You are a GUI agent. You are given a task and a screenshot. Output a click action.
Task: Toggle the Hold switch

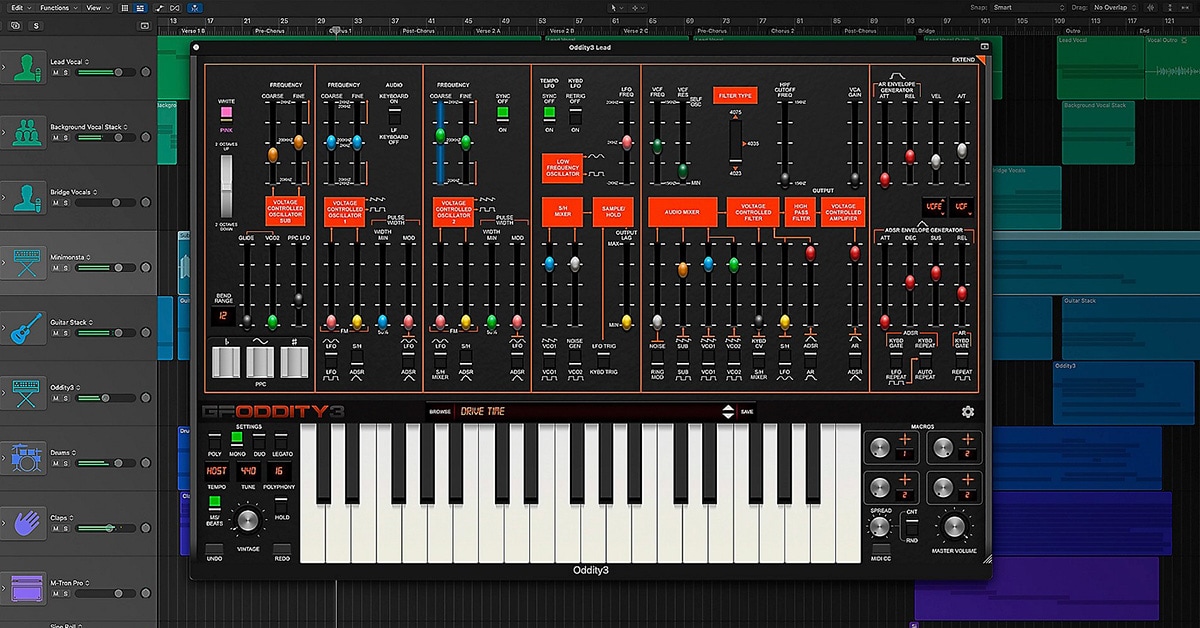(x=282, y=504)
